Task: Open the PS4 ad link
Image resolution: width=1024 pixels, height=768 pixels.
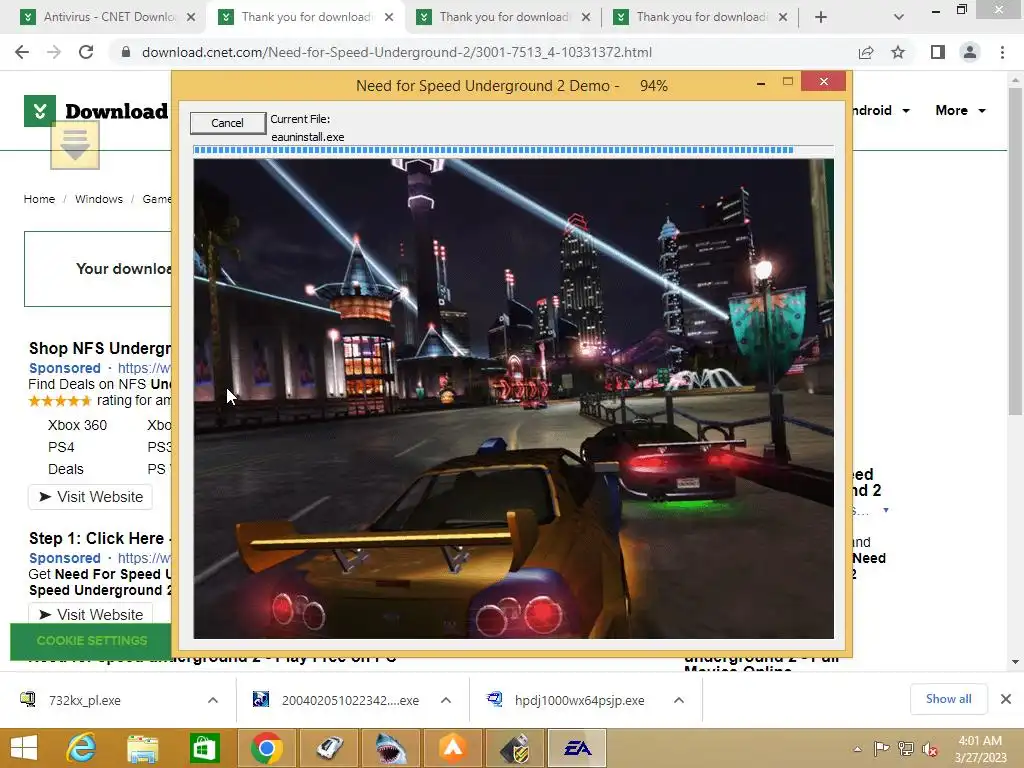Action: (61, 447)
